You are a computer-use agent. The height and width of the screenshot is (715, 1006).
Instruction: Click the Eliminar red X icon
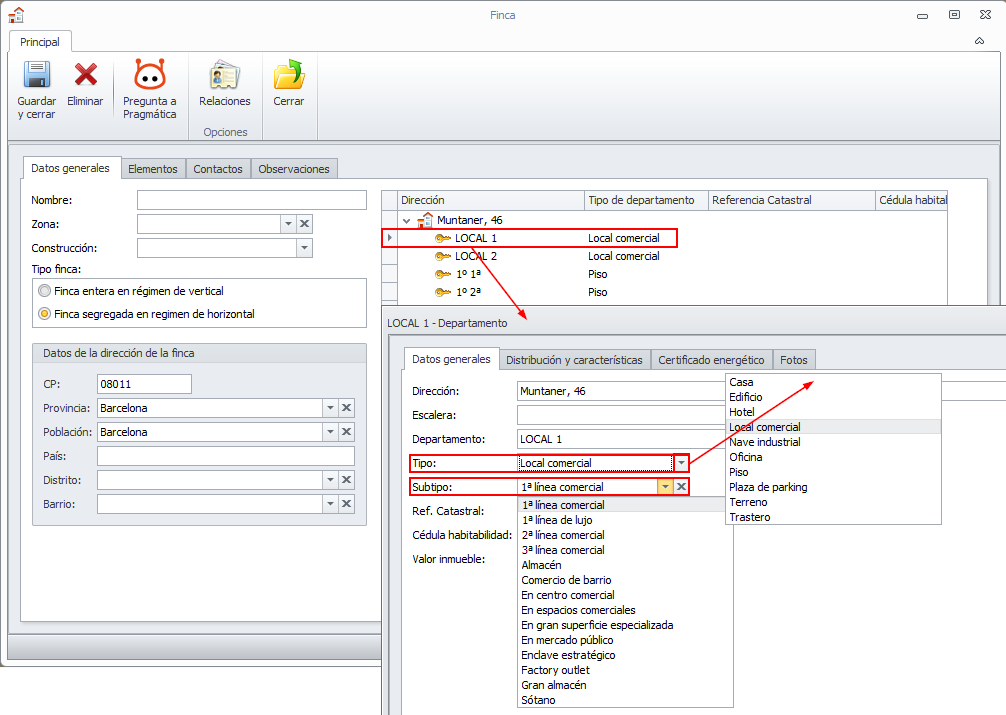click(86, 76)
